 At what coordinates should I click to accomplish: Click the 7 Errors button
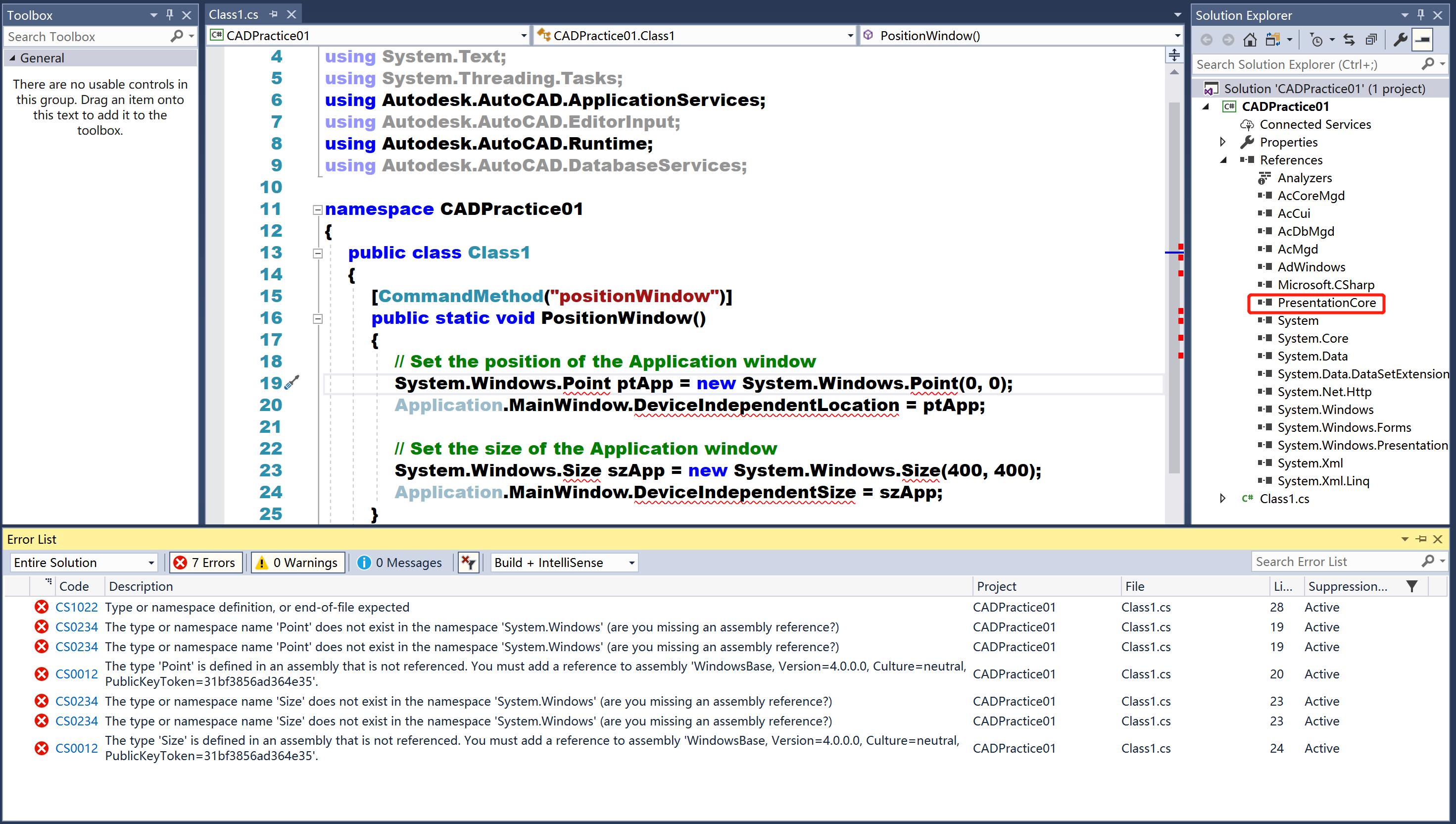coord(205,562)
